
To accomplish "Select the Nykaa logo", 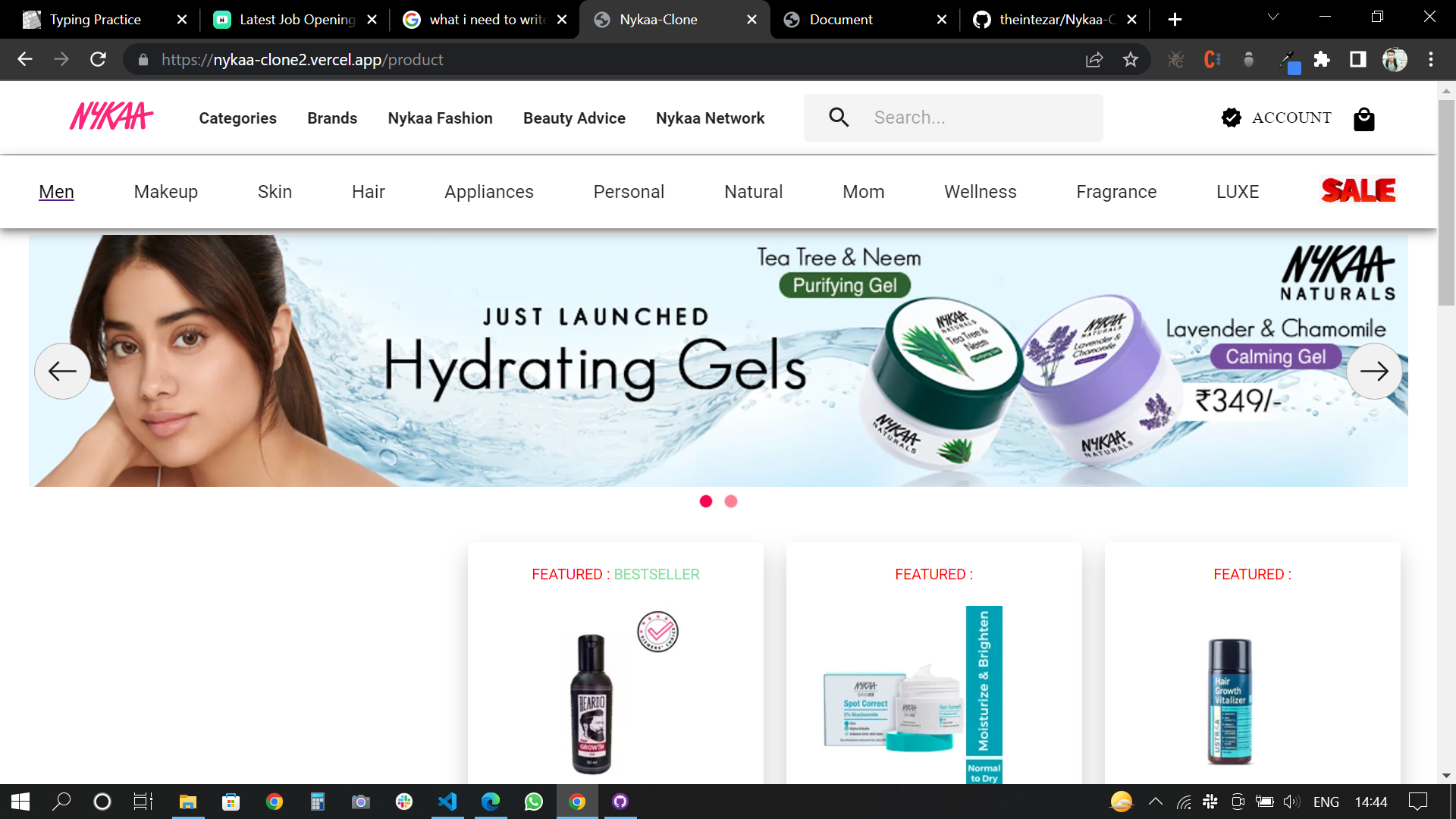I will [111, 116].
